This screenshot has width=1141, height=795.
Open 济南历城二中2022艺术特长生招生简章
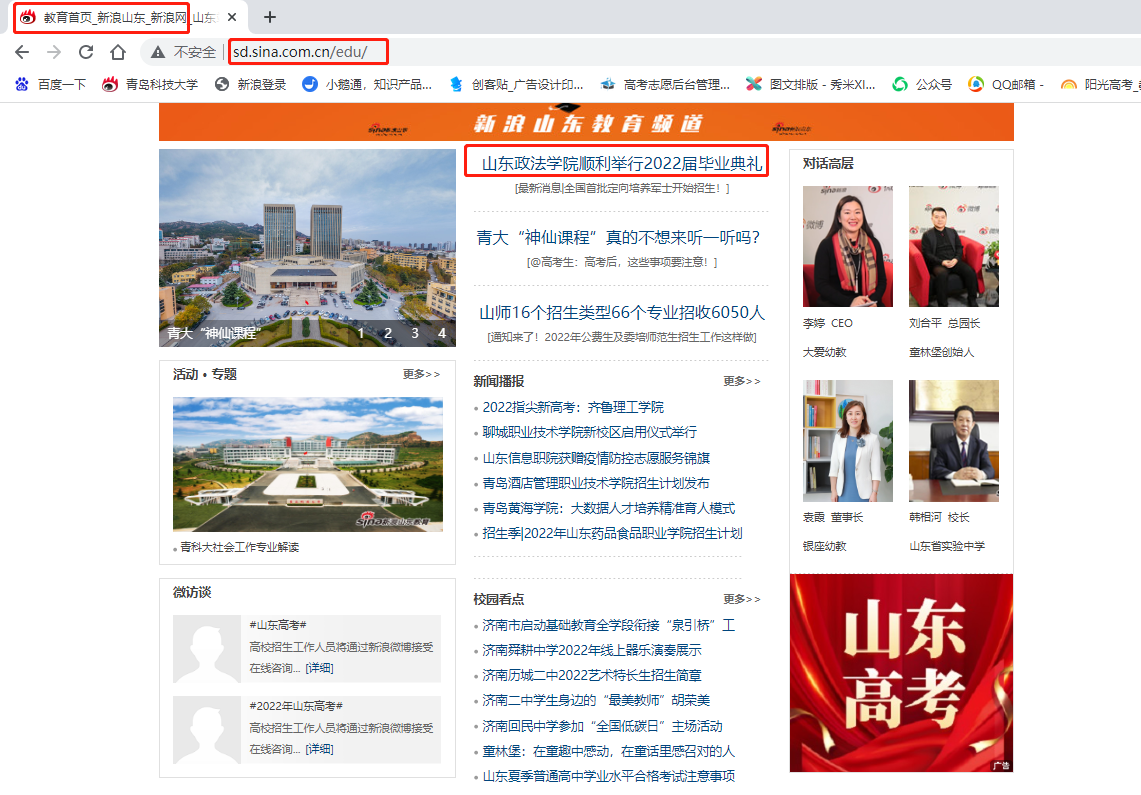point(592,675)
